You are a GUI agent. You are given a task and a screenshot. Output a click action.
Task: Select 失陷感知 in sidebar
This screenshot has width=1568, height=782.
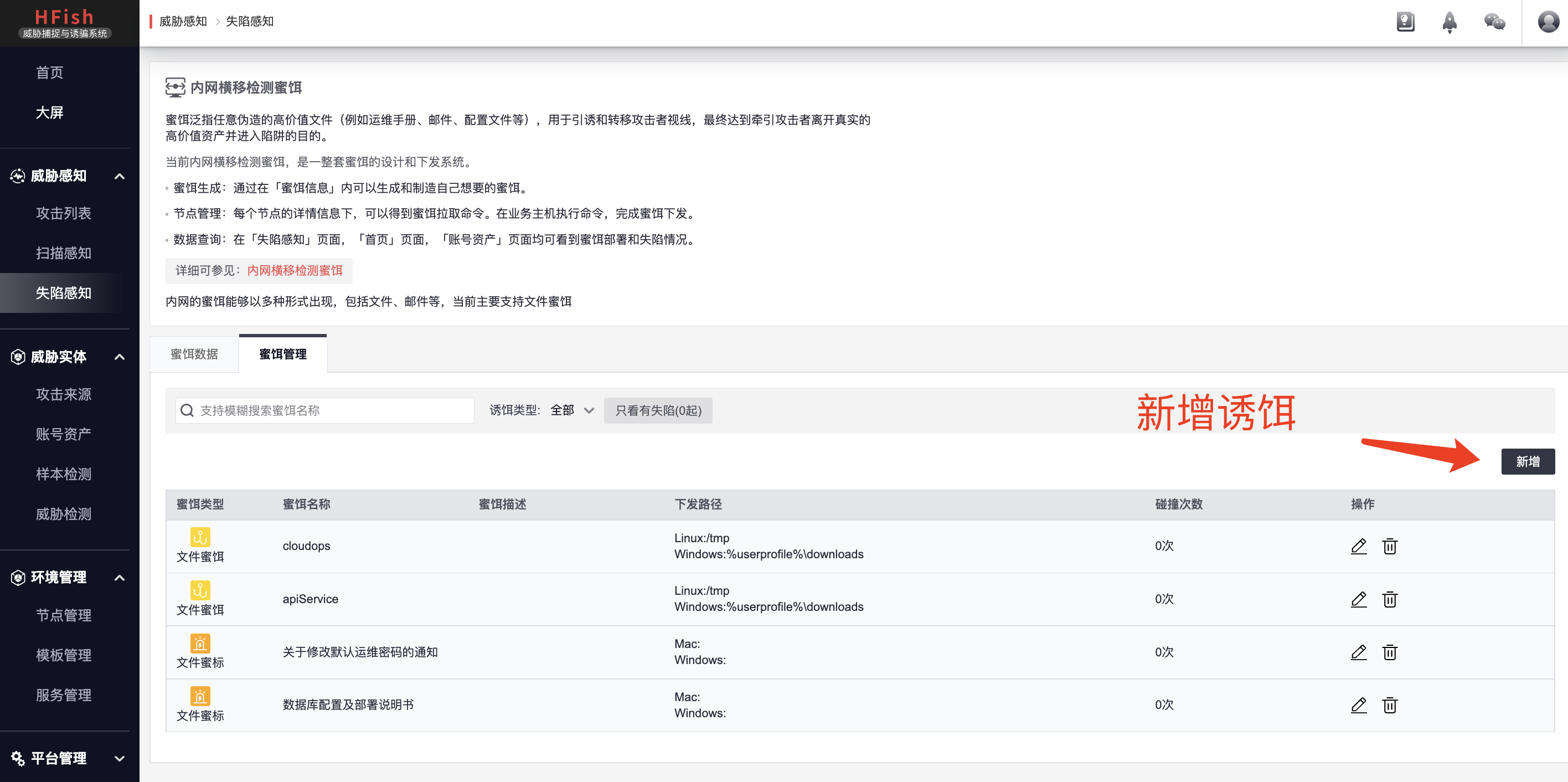(63, 293)
